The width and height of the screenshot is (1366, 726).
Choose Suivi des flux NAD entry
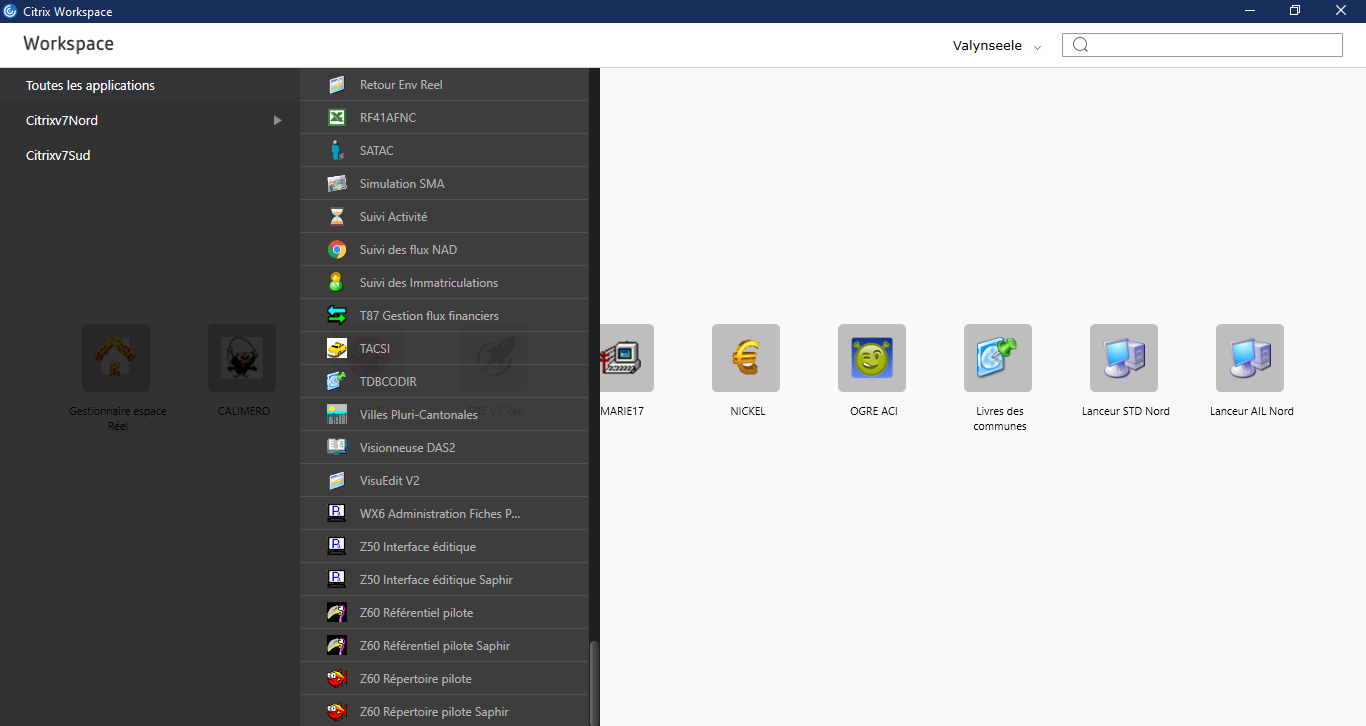[408, 250]
